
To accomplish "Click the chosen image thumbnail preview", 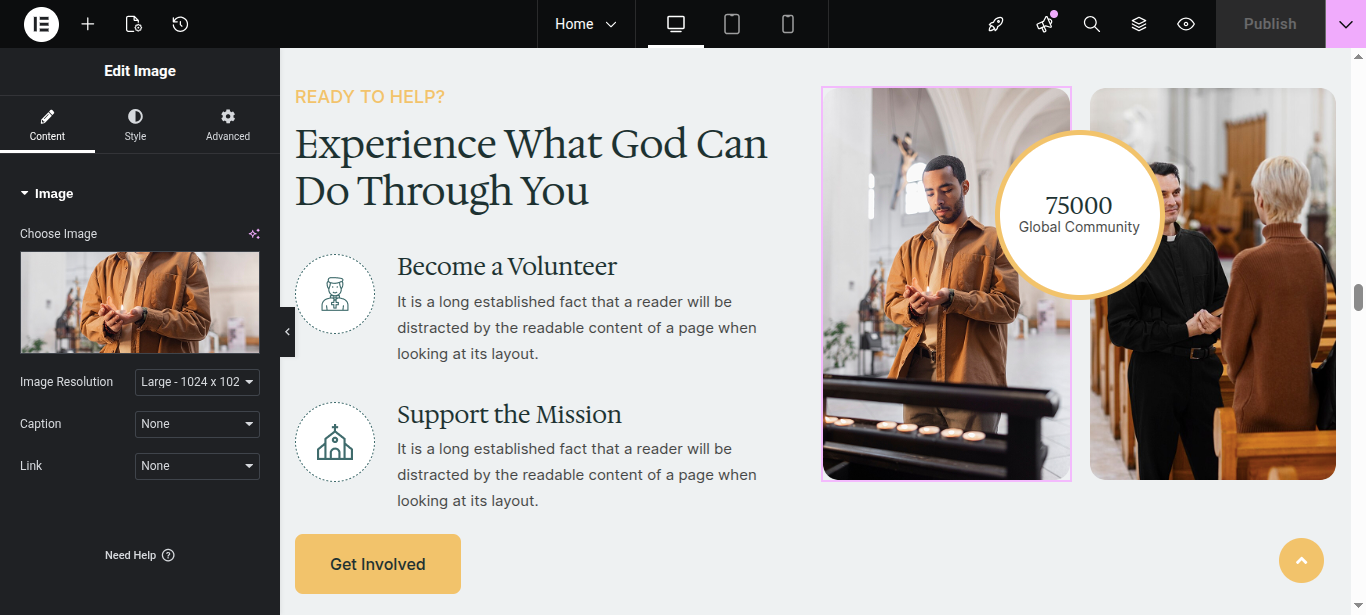I will tap(140, 302).
